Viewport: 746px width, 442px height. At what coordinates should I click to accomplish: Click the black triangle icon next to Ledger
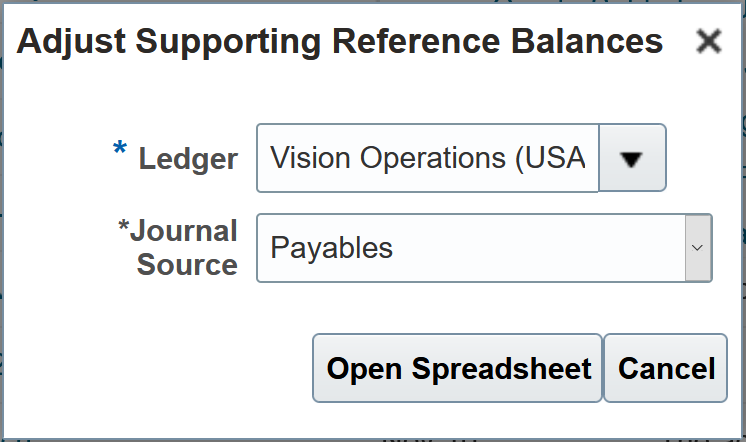[x=632, y=158]
